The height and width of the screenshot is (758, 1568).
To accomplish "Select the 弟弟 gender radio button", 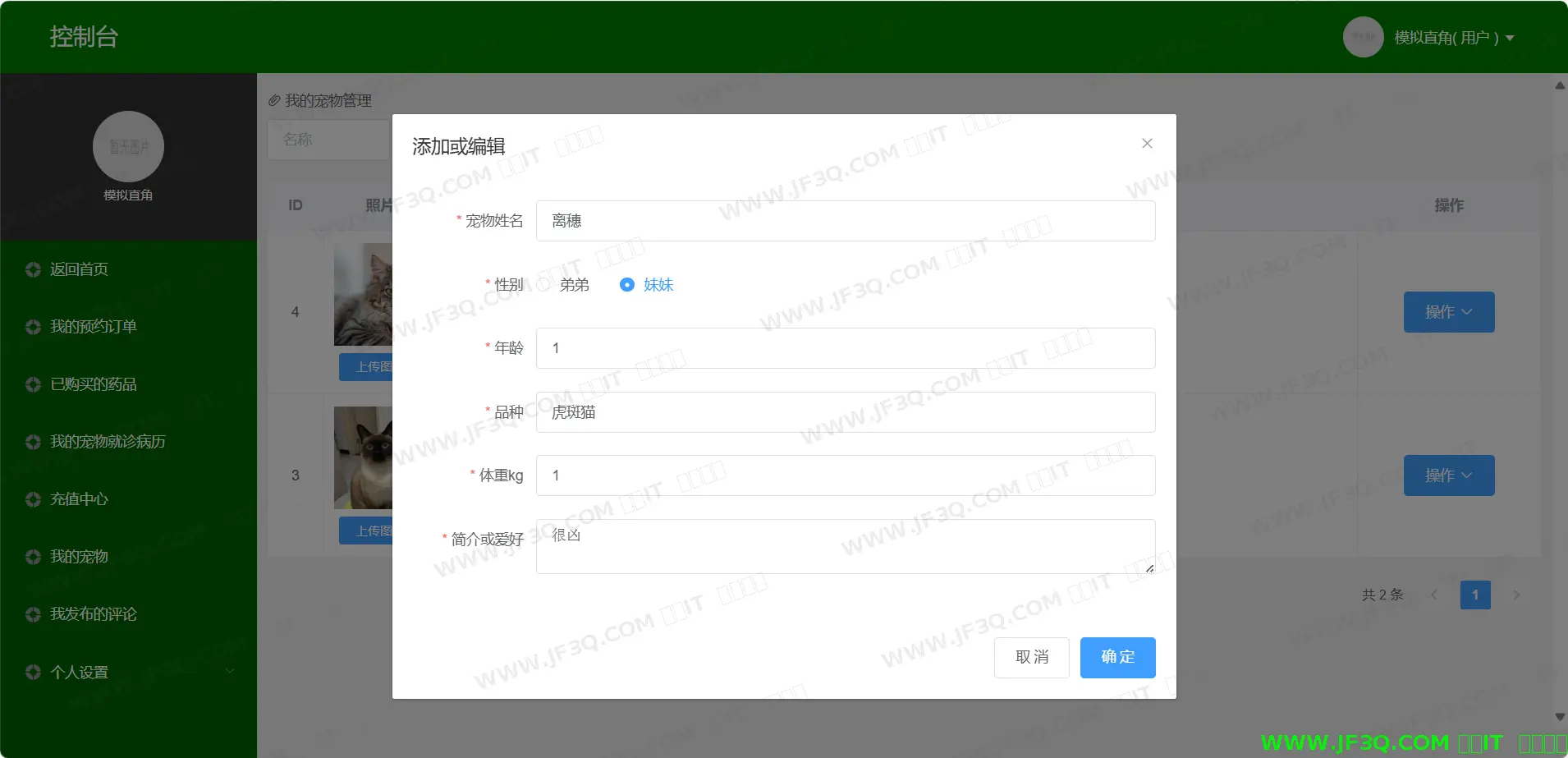I will pyautogui.click(x=544, y=285).
